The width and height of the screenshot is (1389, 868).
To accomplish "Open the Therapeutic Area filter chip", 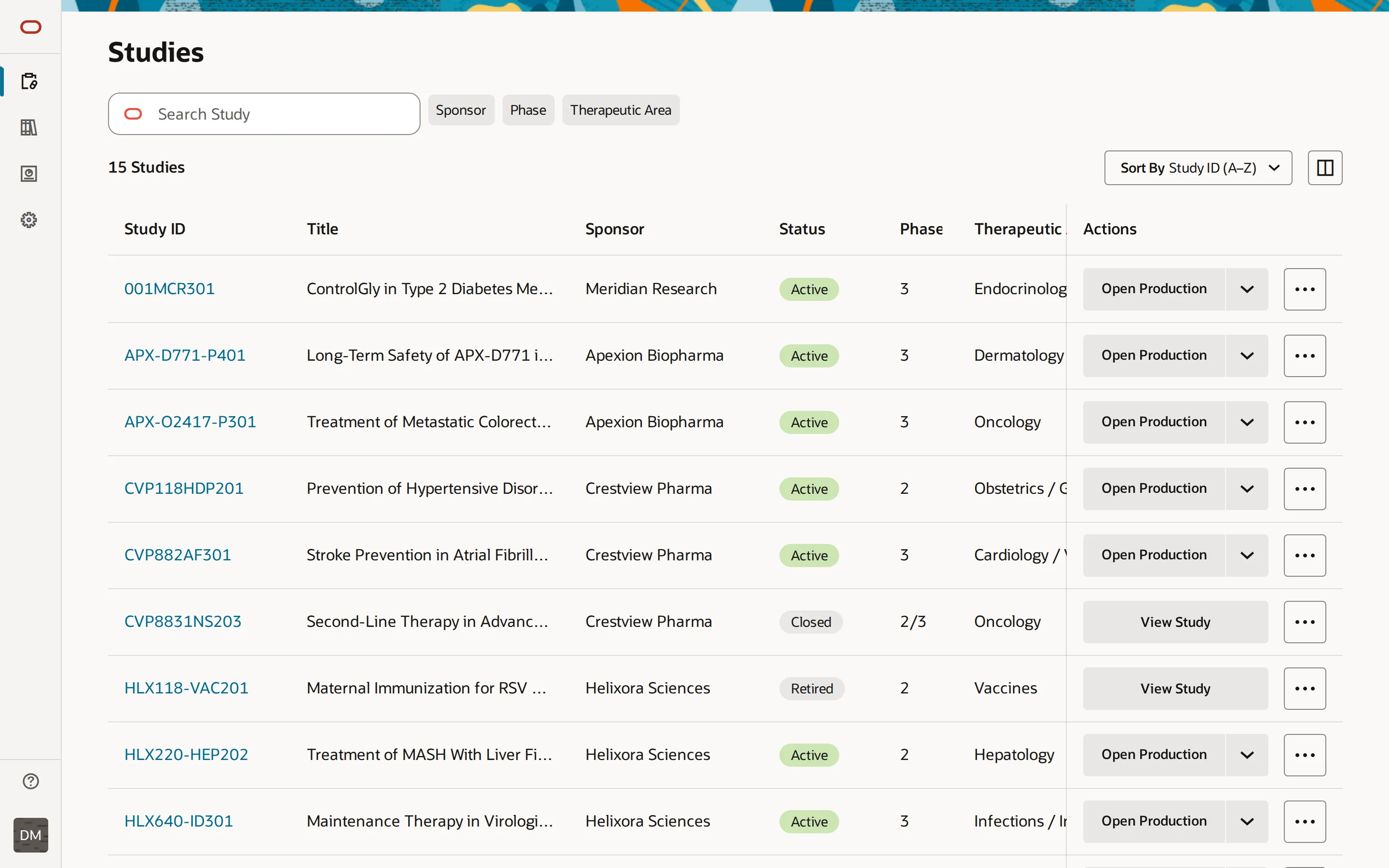I will click(620, 109).
